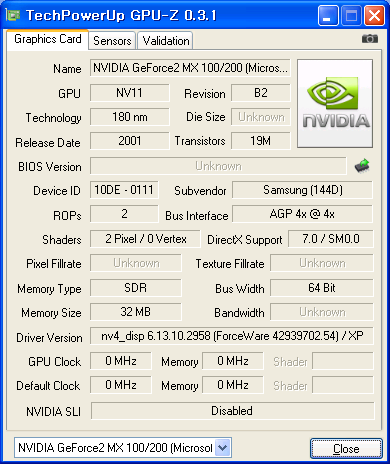Click the Subvendor field Samsung (144D)
390x464 pixels.
[303, 190]
